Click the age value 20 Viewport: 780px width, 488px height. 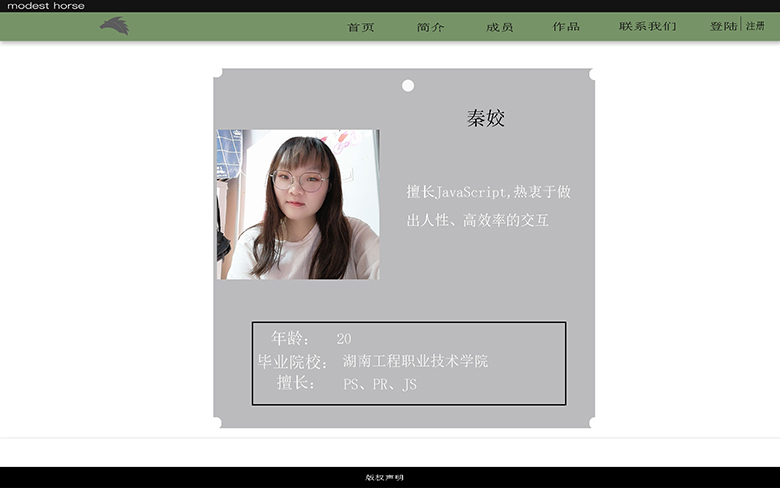pos(344,339)
